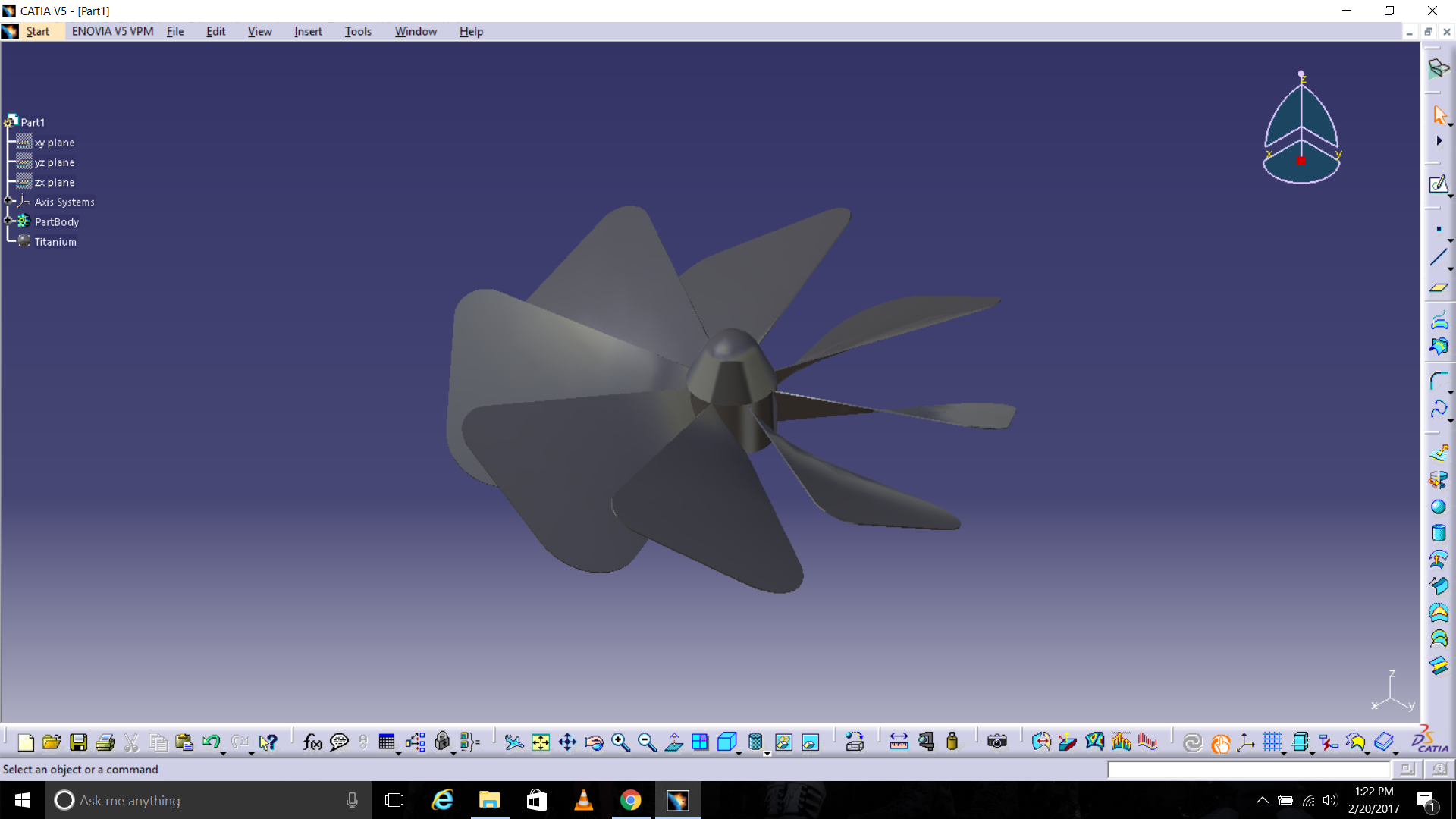Expand the Axis Systems tree node
The image size is (1456, 819).
pos(8,201)
